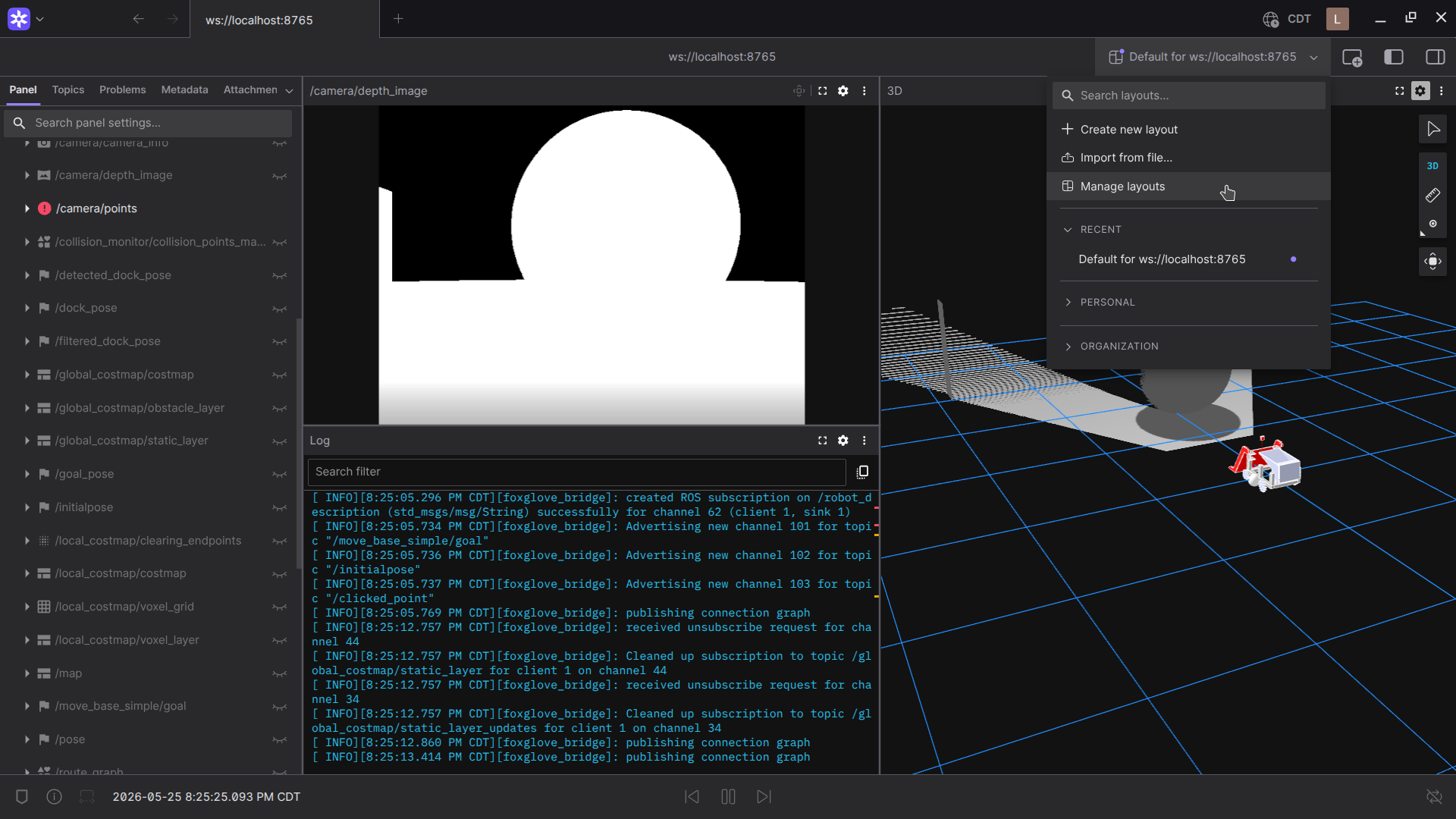Toggle the left sidebar
The image size is (1456, 819).
pyautogui.click(x=1394, y=57)
